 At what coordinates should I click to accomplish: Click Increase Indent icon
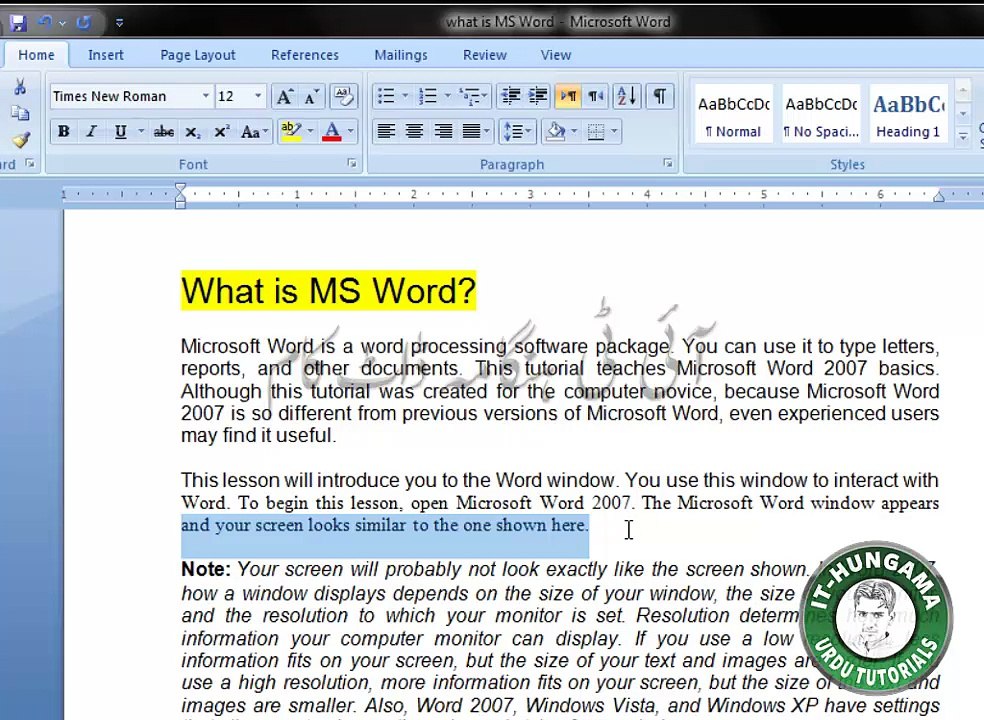coord(538,96)
